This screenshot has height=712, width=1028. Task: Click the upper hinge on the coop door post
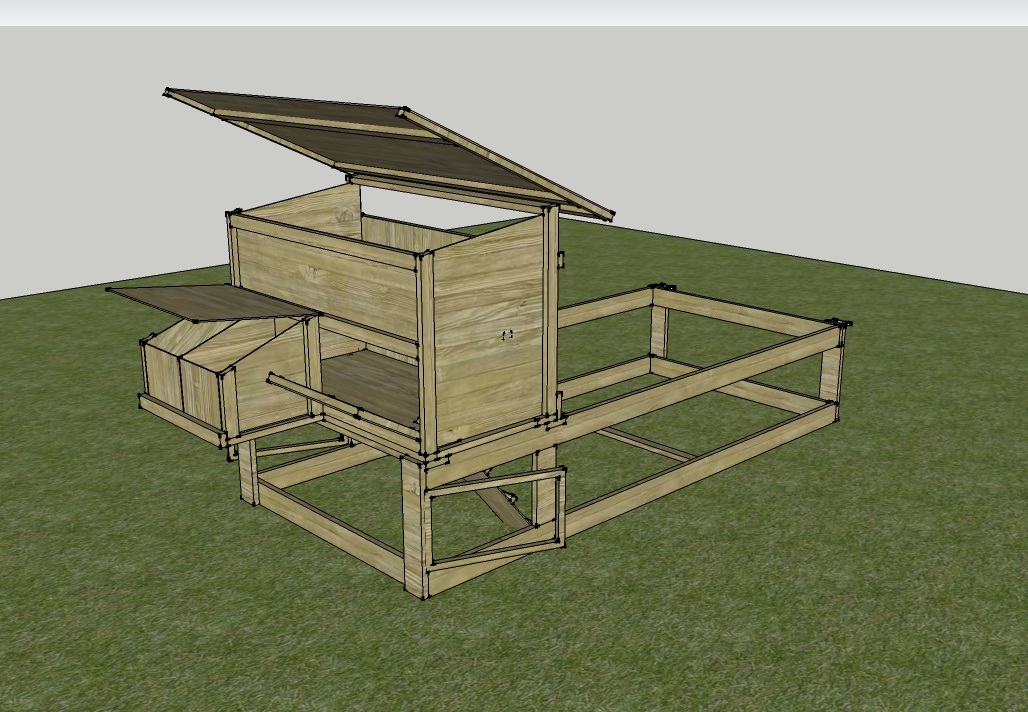pos(561,259)
